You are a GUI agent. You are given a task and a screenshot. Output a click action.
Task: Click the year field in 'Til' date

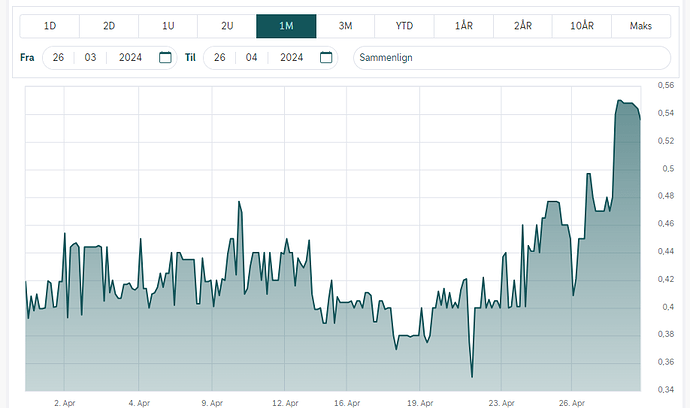tap(291, 58)
